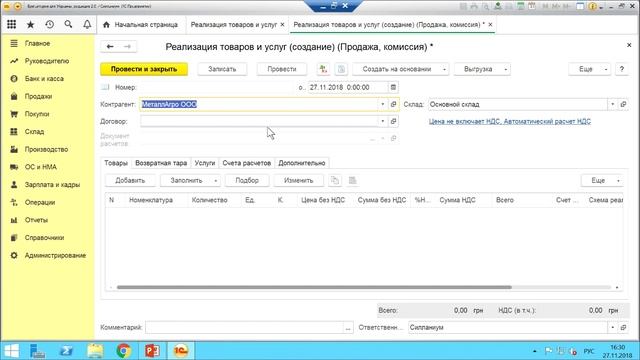The height and width of the screenshot is (360, 640).
Task: Open the Заполнить dropdown
Action: pos(191,180)
